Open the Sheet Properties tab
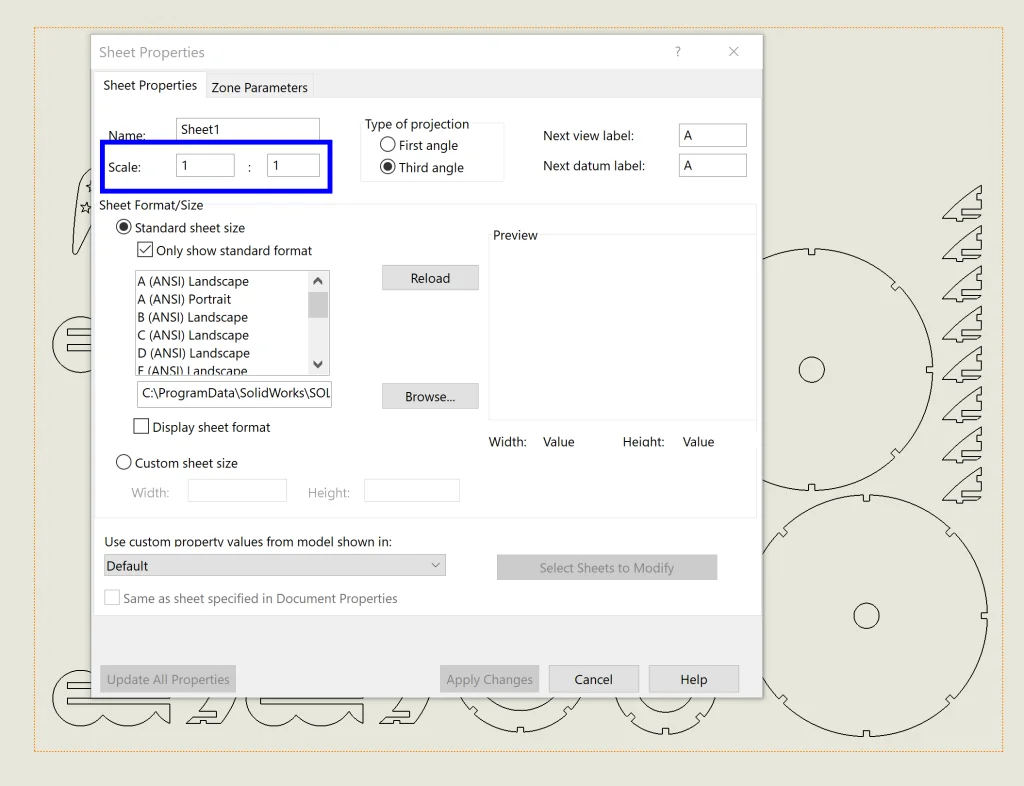The image size is (1024, 786). (150, 86)
